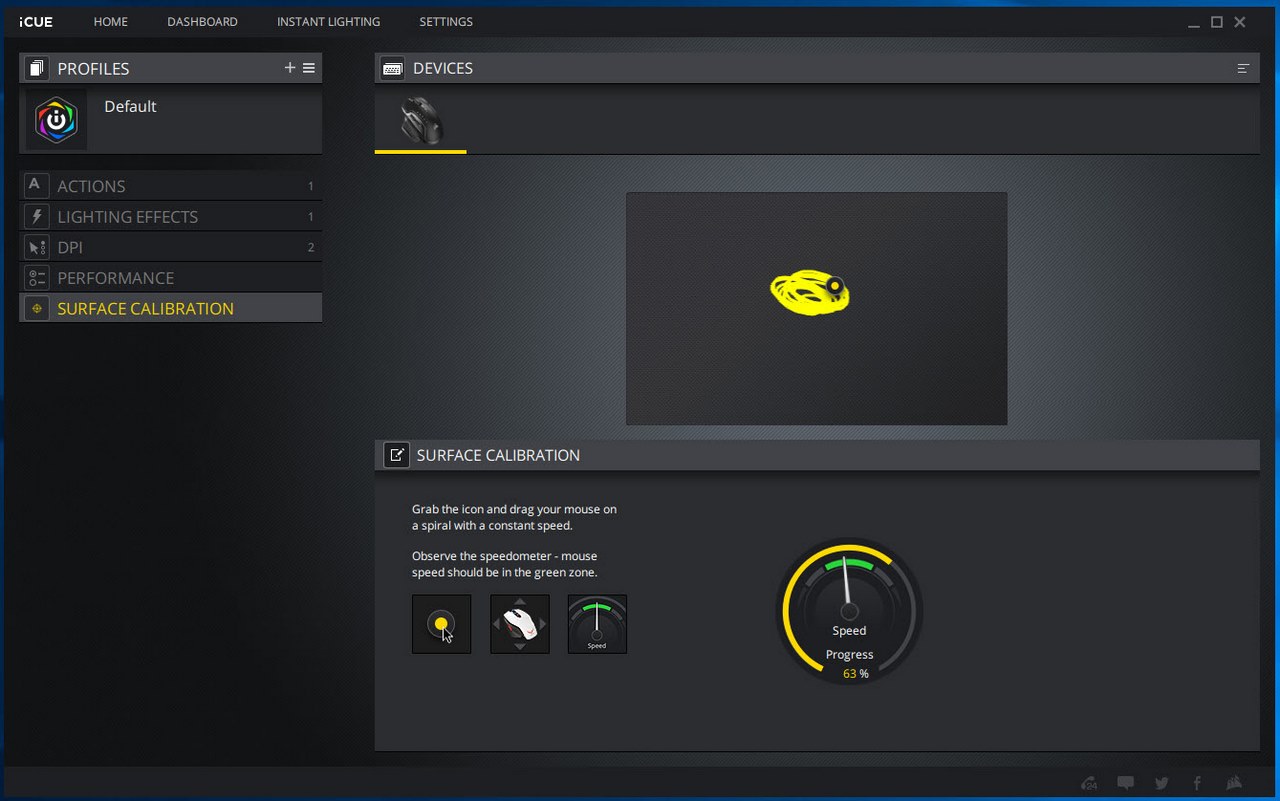The height and width of the screenshot is (801, 1280).
Task: Click the Profiles panel icon
Action: tap(37, 68)
